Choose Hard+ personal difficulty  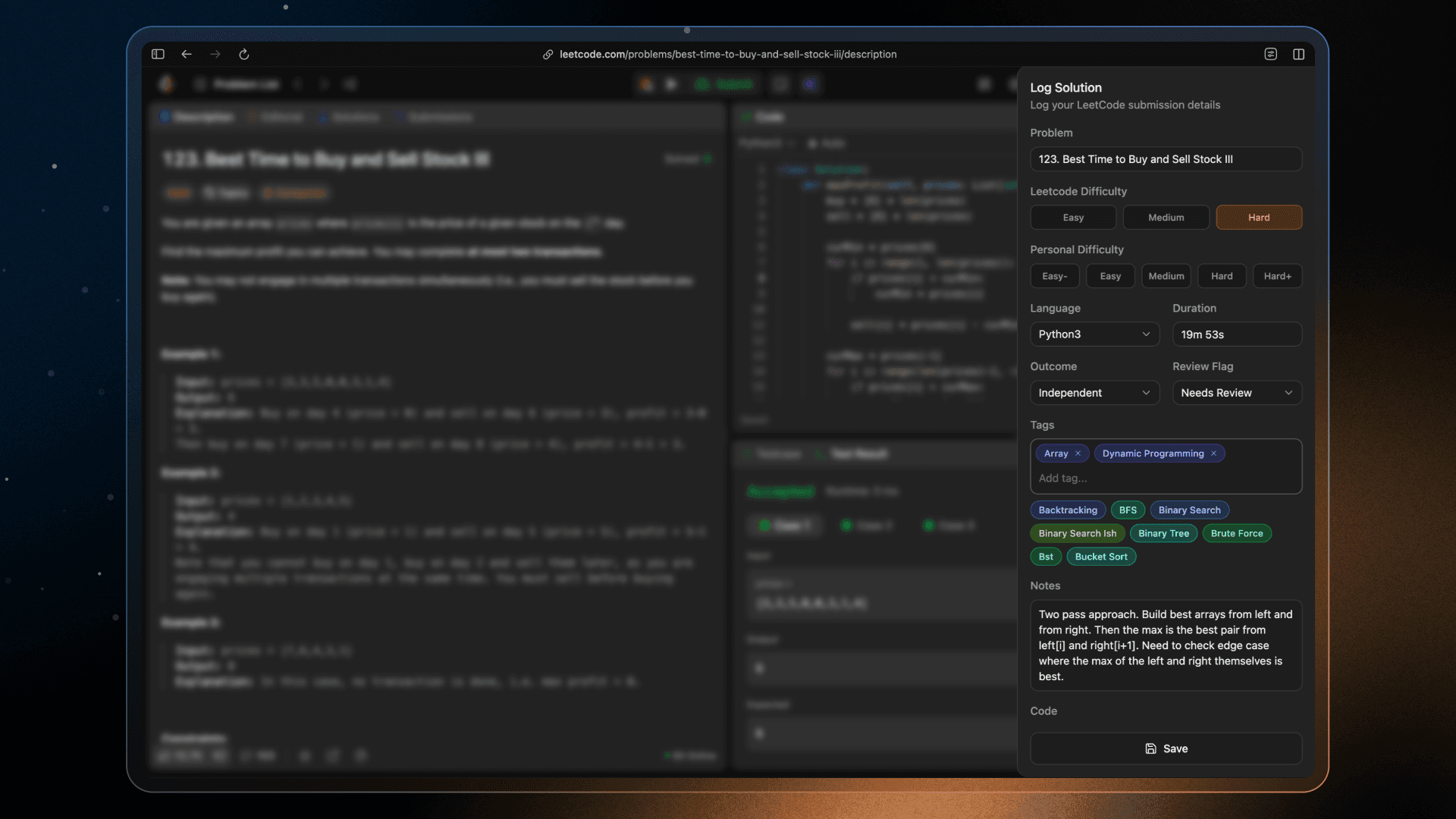[1278, 276]
